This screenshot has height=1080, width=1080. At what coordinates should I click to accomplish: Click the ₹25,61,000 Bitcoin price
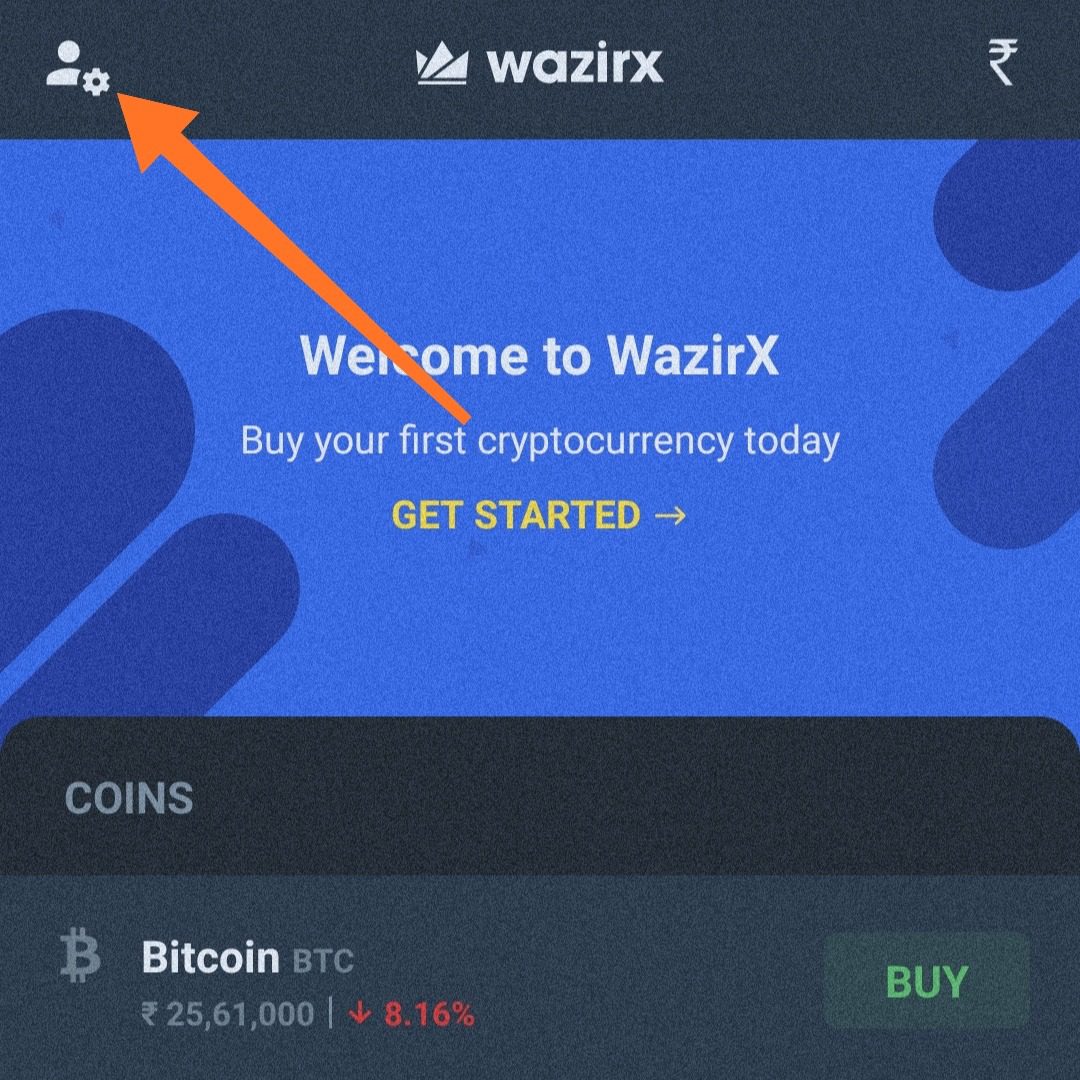(x=228, y=1014)
